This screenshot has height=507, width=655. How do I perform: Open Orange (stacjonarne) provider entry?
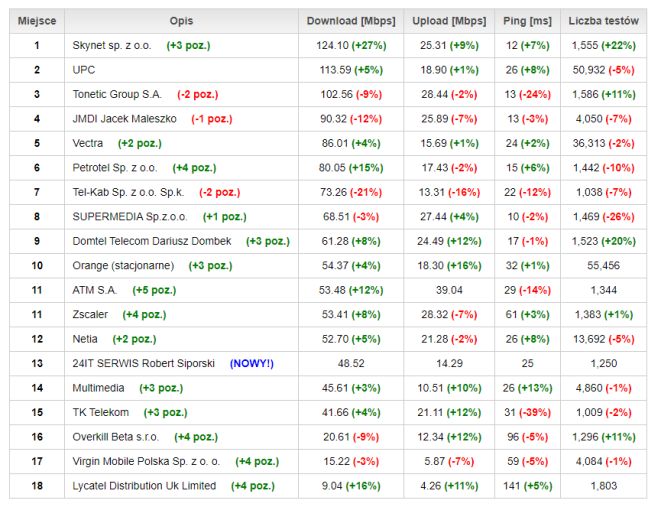click(123, 265)
